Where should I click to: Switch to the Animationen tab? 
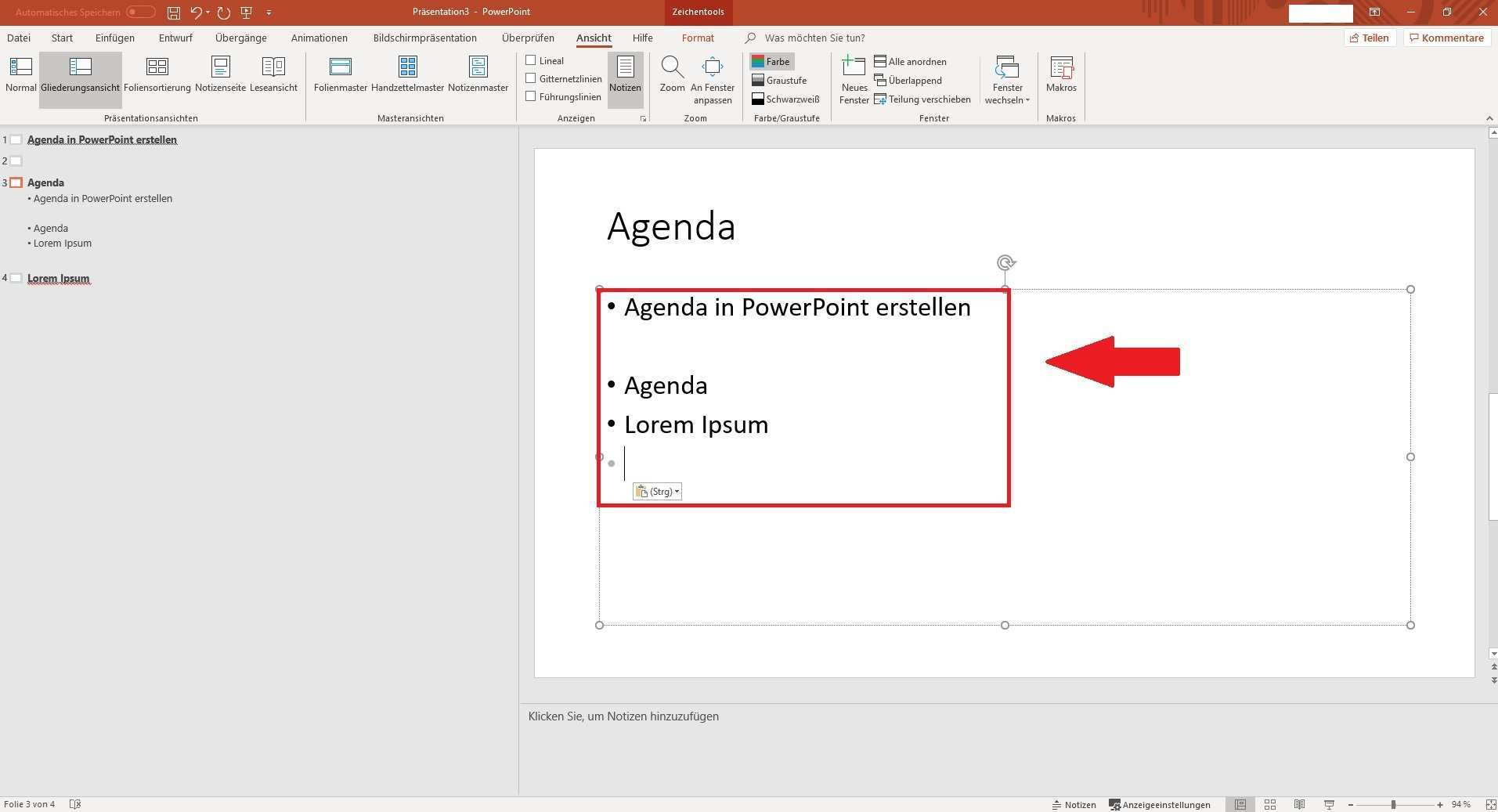(319, 38)
